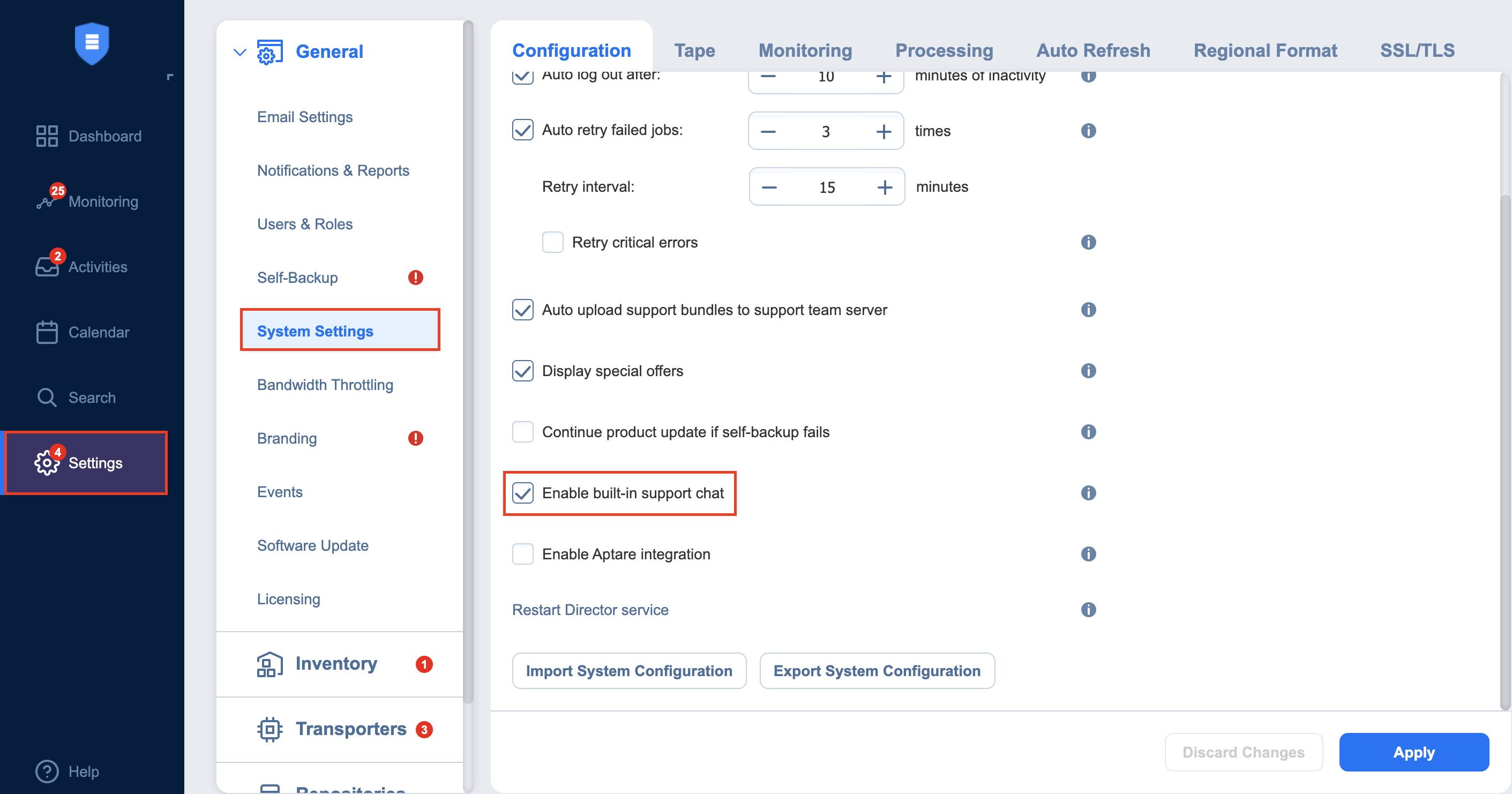
Task: Enable Retry critical errors checkbox
Action: pyautogui.click(x=552, y=242)
